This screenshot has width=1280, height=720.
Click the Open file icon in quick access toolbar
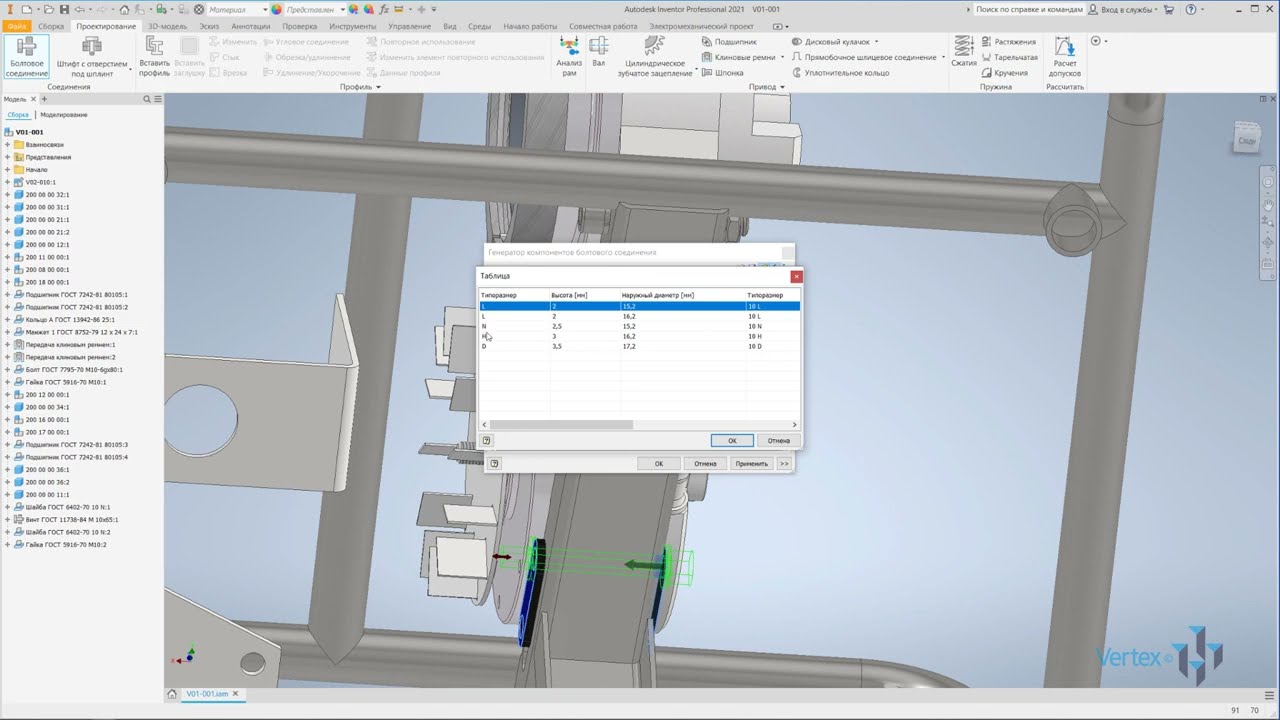pyautogui.click(x=48, y=9)
